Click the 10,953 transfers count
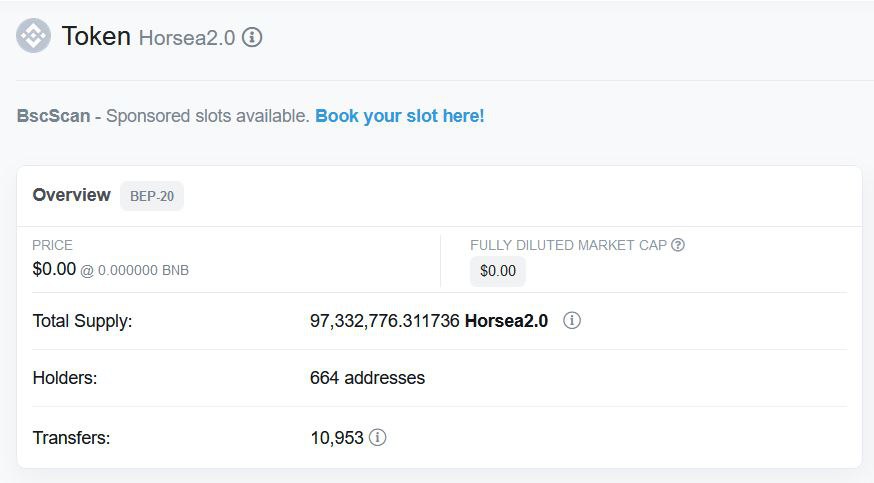 [337, 438]
